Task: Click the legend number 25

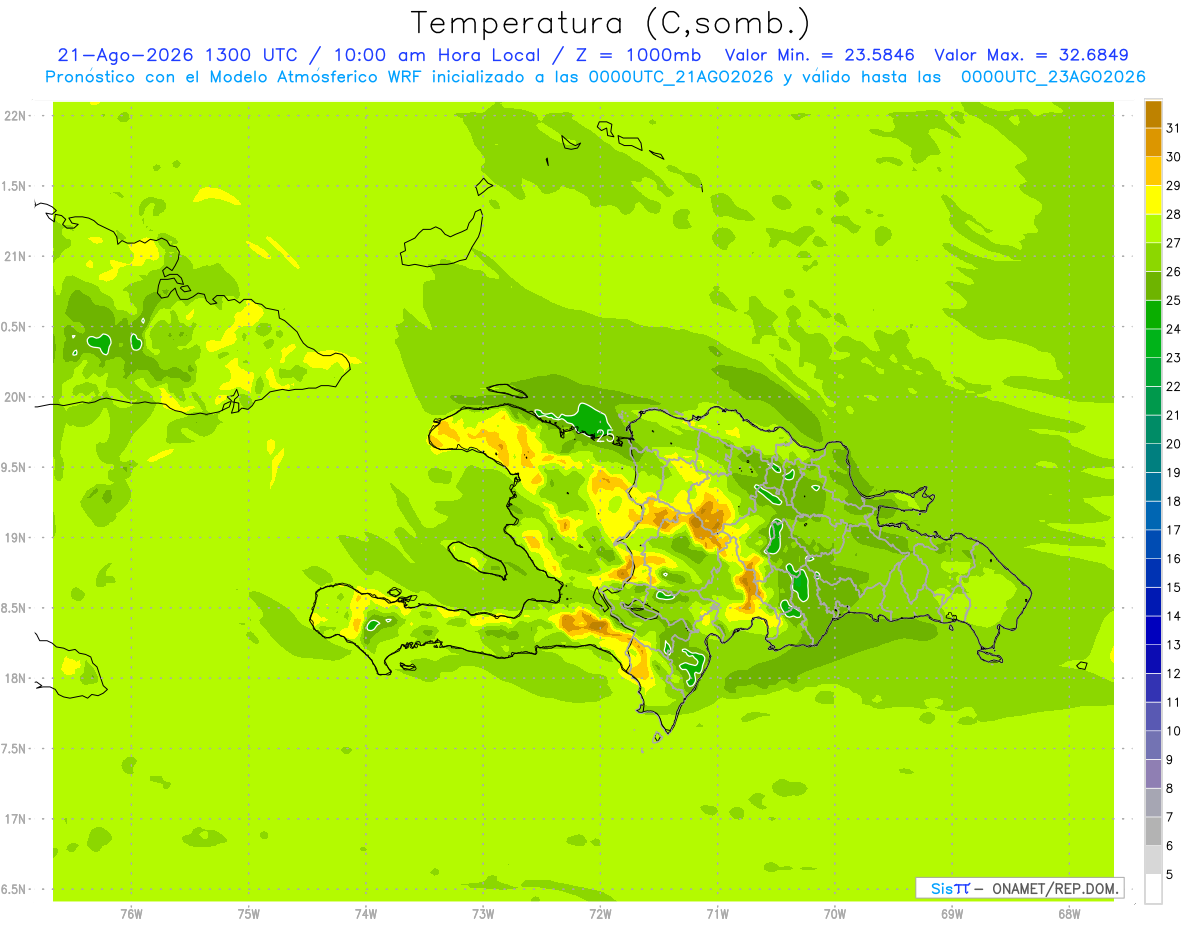Action: click(x=1174, y=301)
